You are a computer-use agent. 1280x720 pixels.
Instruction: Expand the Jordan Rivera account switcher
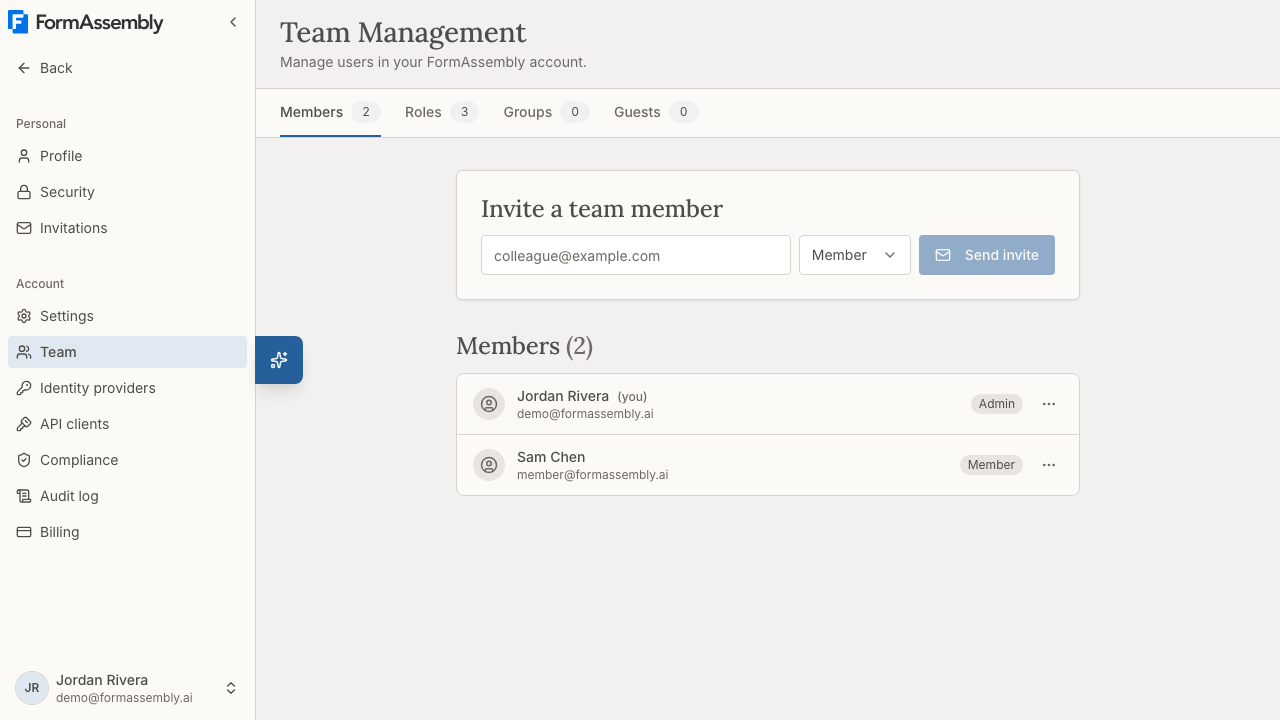pyautogui.click(x=127, y=688)
